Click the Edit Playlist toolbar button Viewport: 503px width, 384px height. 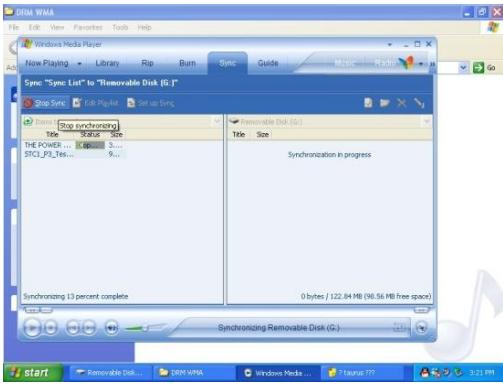click(95, 103)
